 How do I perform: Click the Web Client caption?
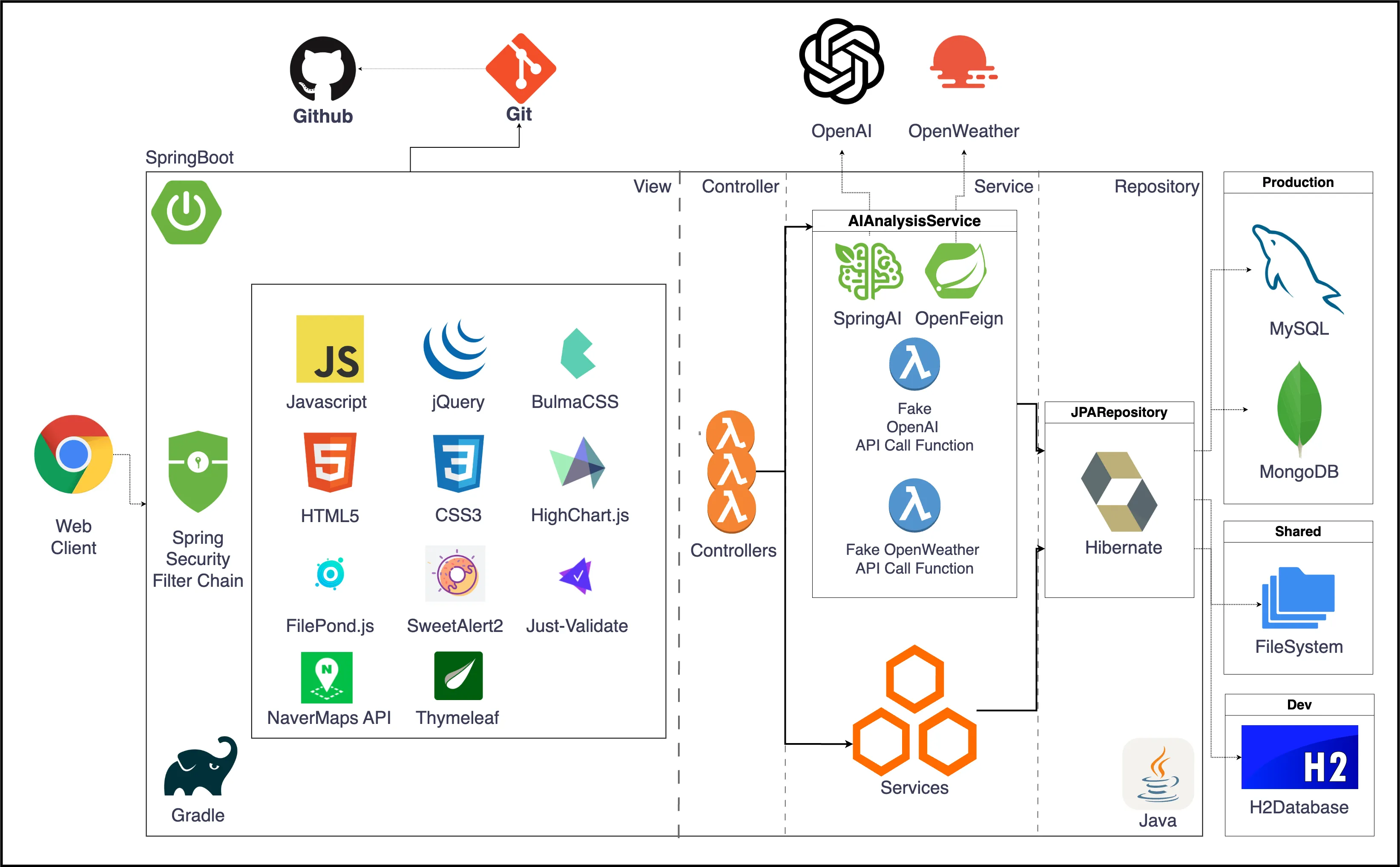73,537
